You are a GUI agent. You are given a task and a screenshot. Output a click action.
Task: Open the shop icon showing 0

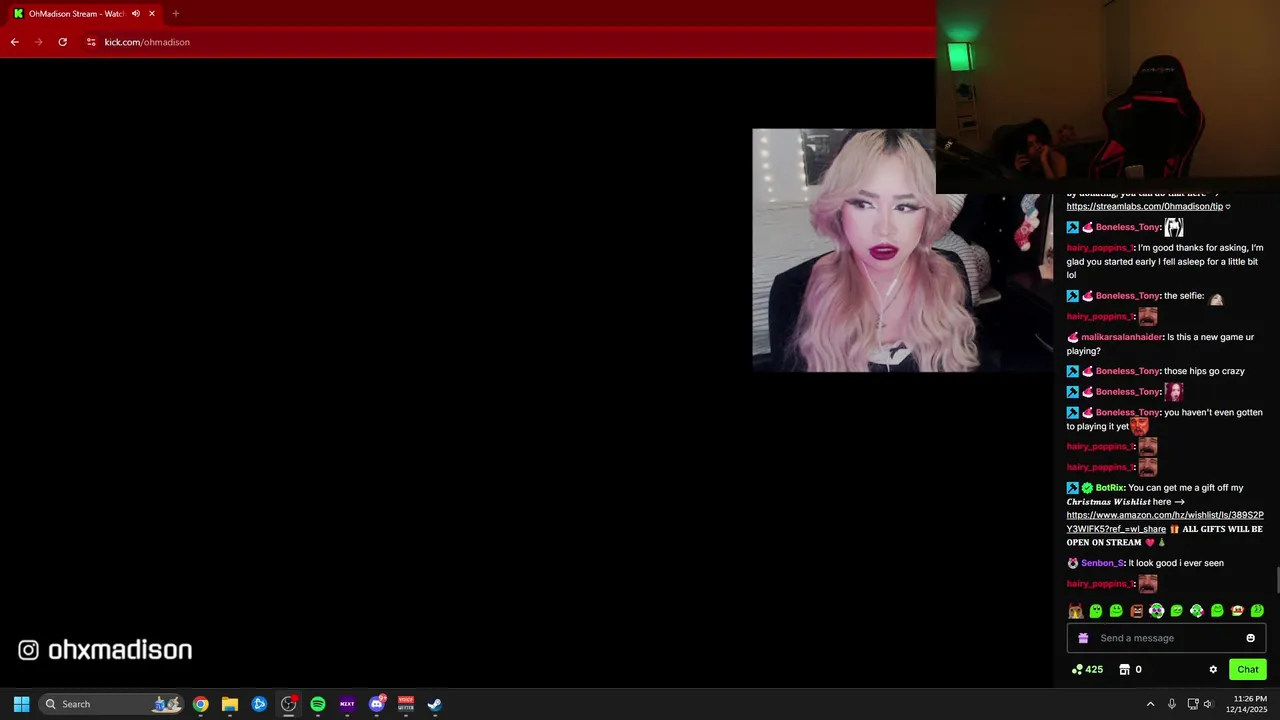[x=1130, y=670]
